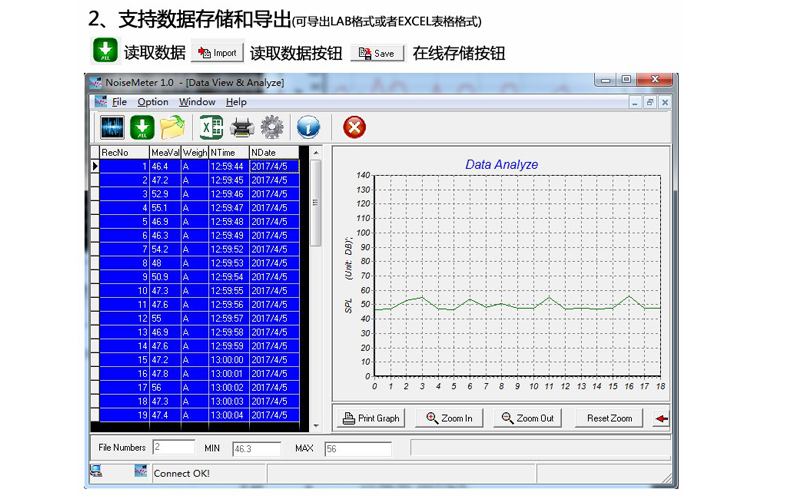This screenshot has width=790, height=498.
Task: Open settings with the gear toolbar icon
Action: [272, 127]
